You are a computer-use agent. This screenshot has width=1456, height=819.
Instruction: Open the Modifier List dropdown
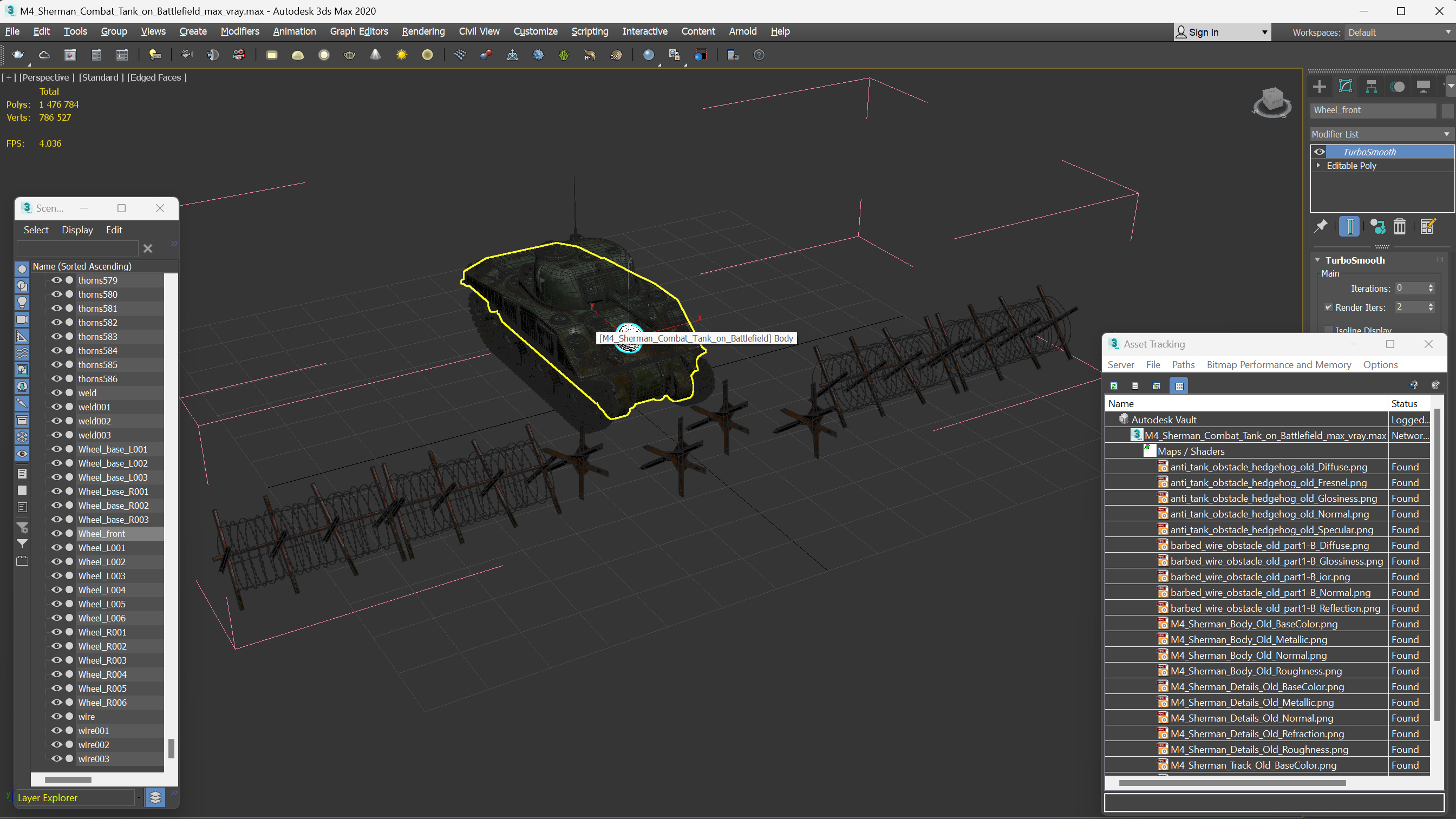[1381, 134]
